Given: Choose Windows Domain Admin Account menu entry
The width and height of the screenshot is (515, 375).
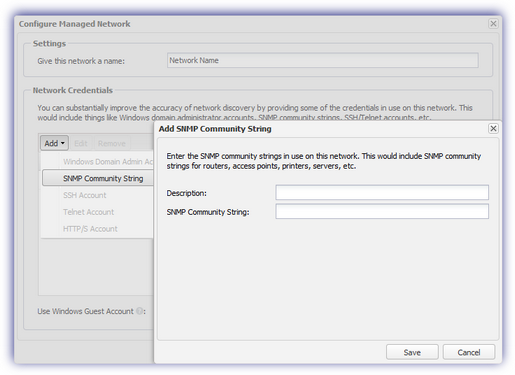Looking at the screenshot, I should click(98, 162).
